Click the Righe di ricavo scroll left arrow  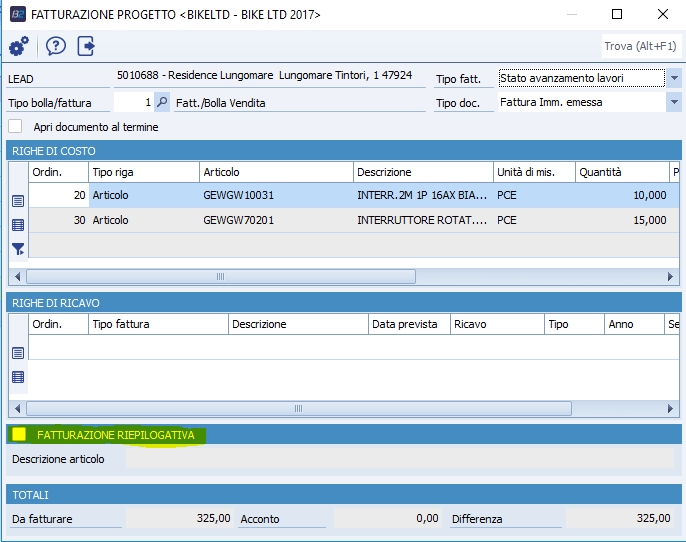(x=18, y=409)
